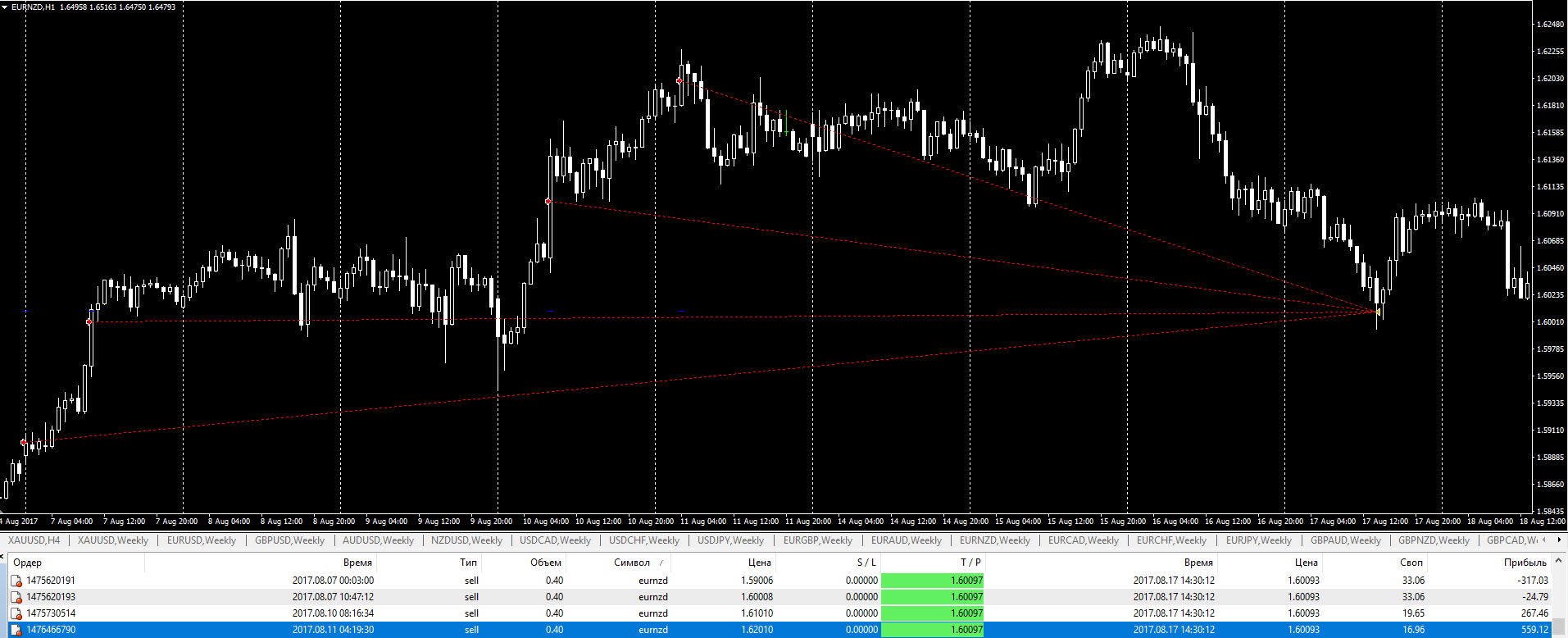
Task: Click the T / P column header
Action: click(x=970, y=563)
